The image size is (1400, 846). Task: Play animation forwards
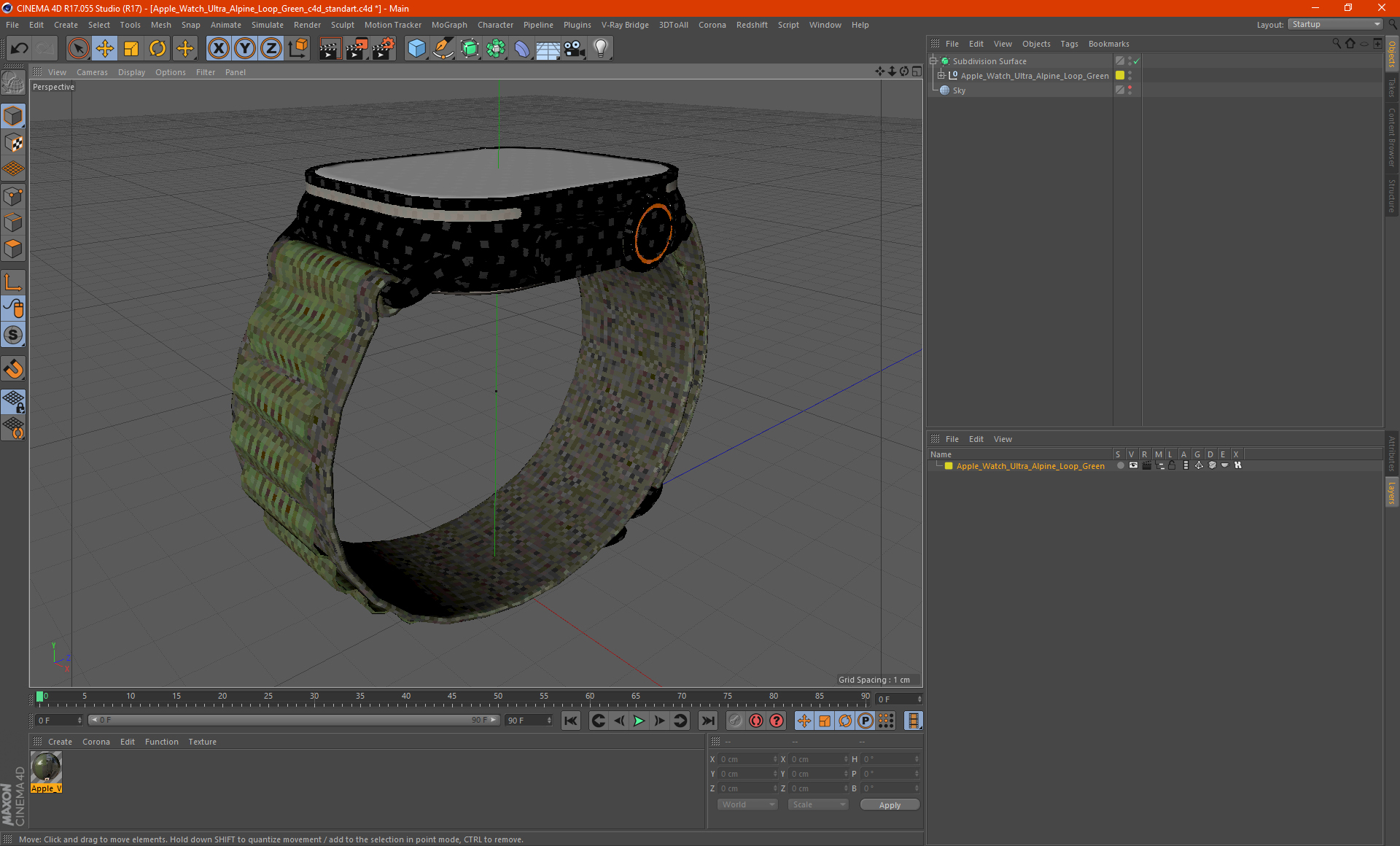pyautogui.click(x=639, y=721)
